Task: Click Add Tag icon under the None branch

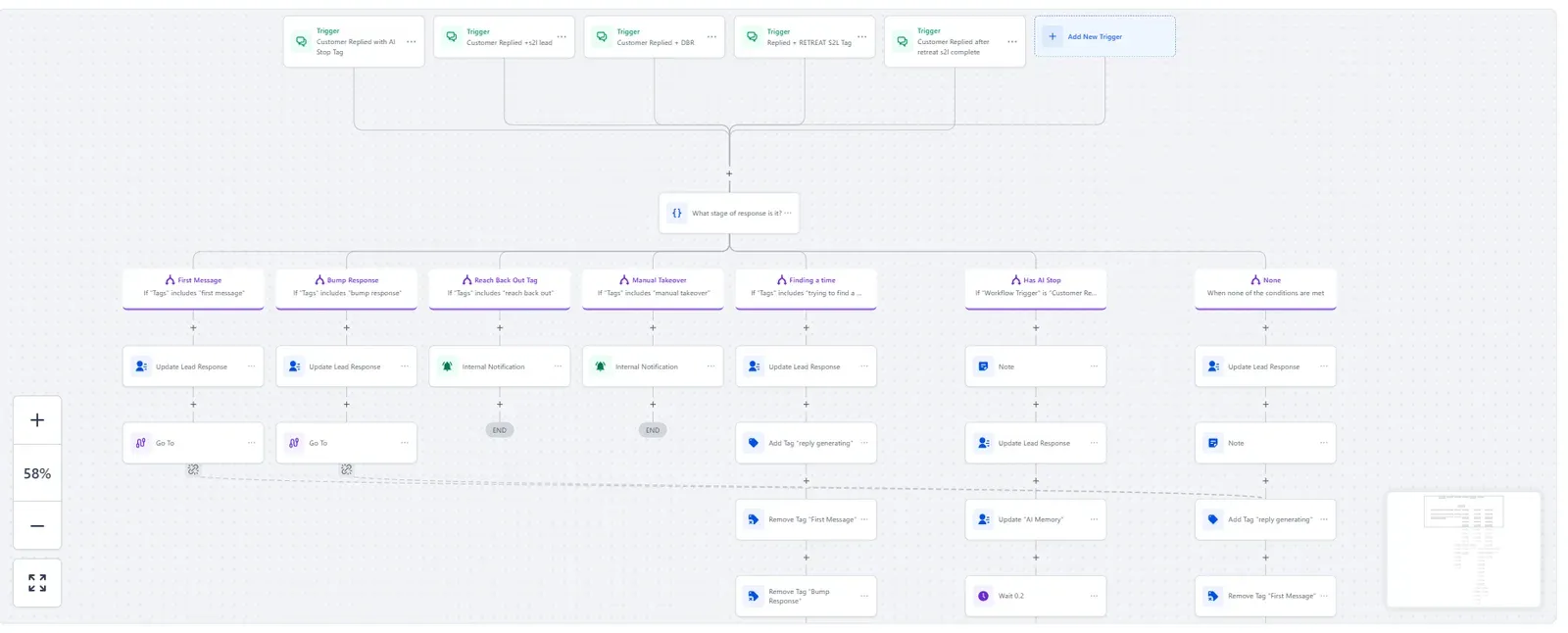Action: (1213, 519)
